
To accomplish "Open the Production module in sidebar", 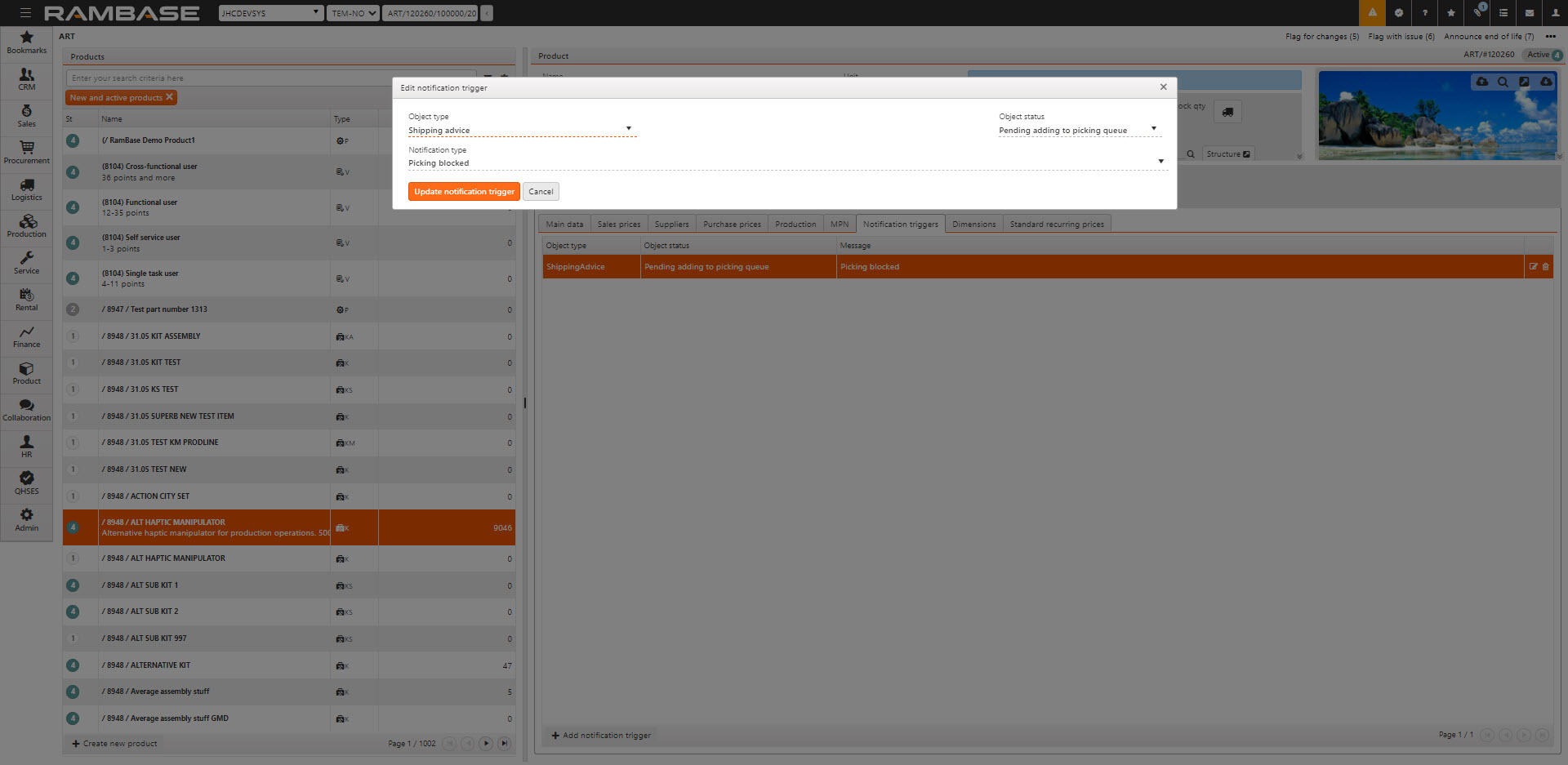I will [x=26, y=226].
